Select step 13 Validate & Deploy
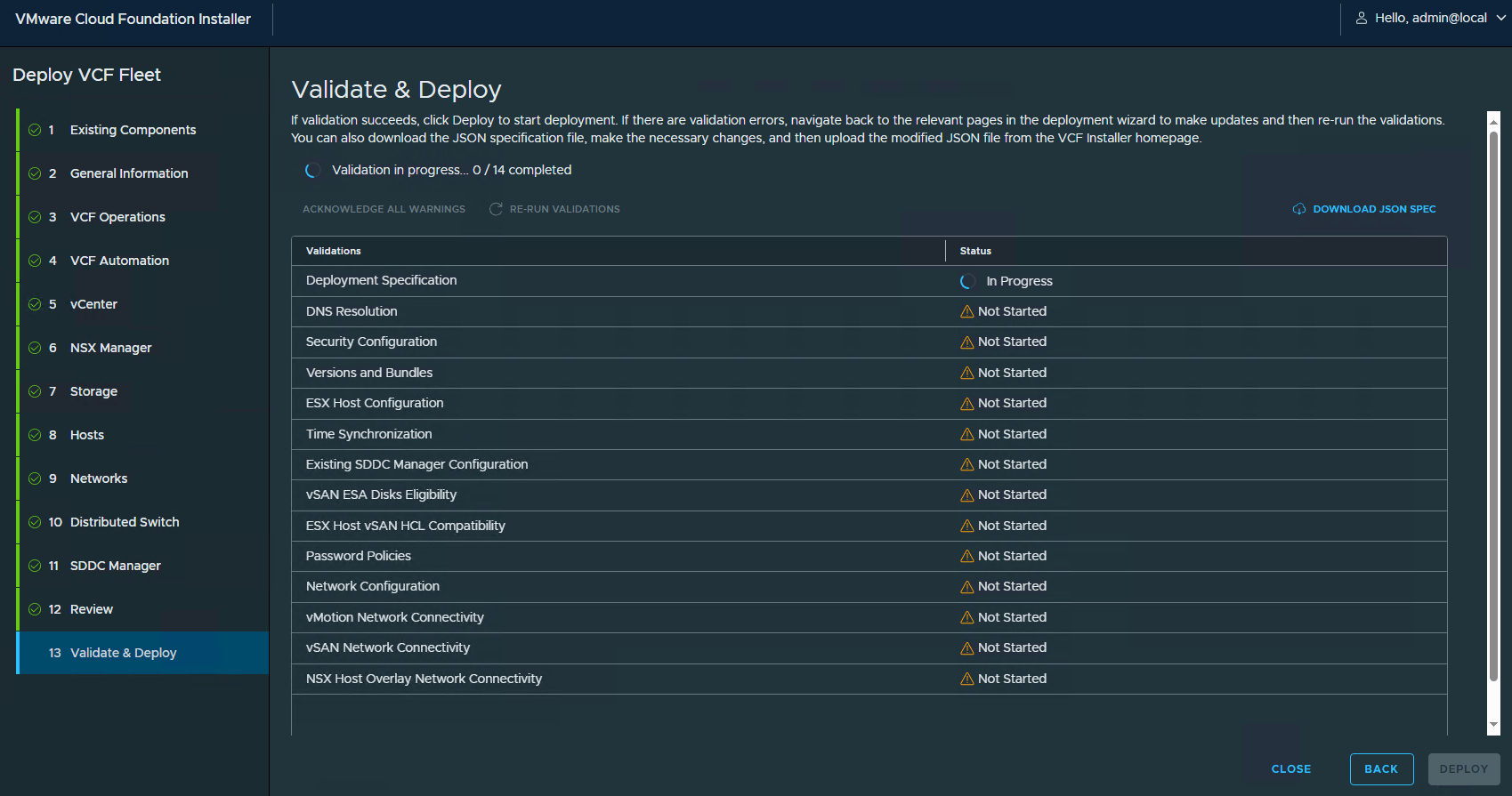The width and height of the screenshot is (1512, 796). coord(142,653)
